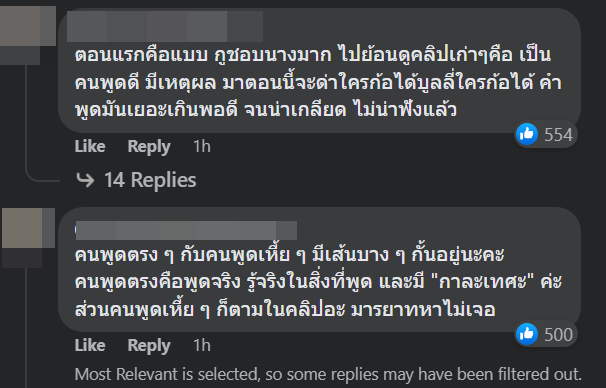
Task: Click the "กาละเทศะ" quoted word in comment
Action: click(x=484, y=281)
